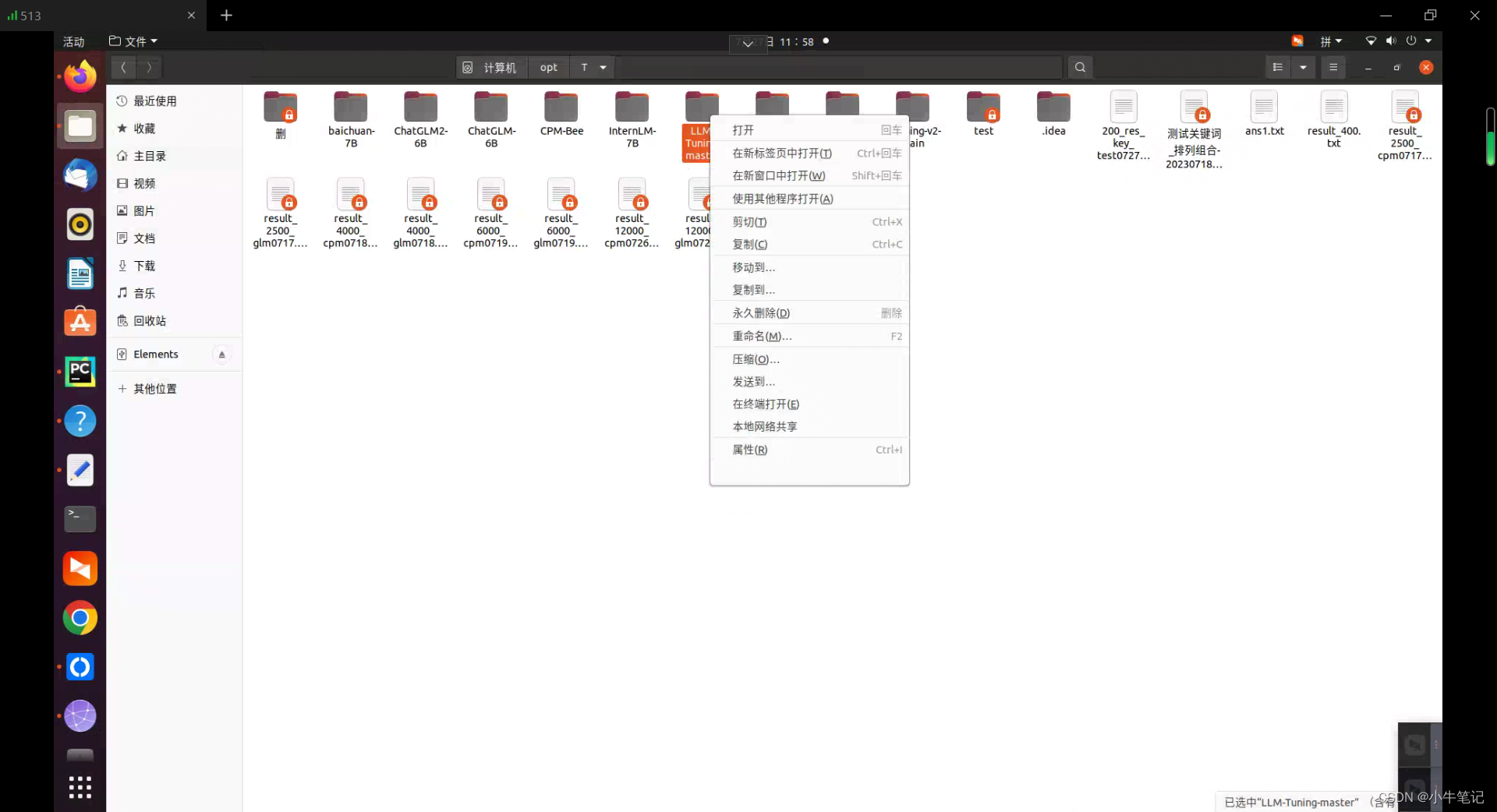Select 发送到… menu entry
This screenshot has height=812, width=1497.
(x=809, y=382)
